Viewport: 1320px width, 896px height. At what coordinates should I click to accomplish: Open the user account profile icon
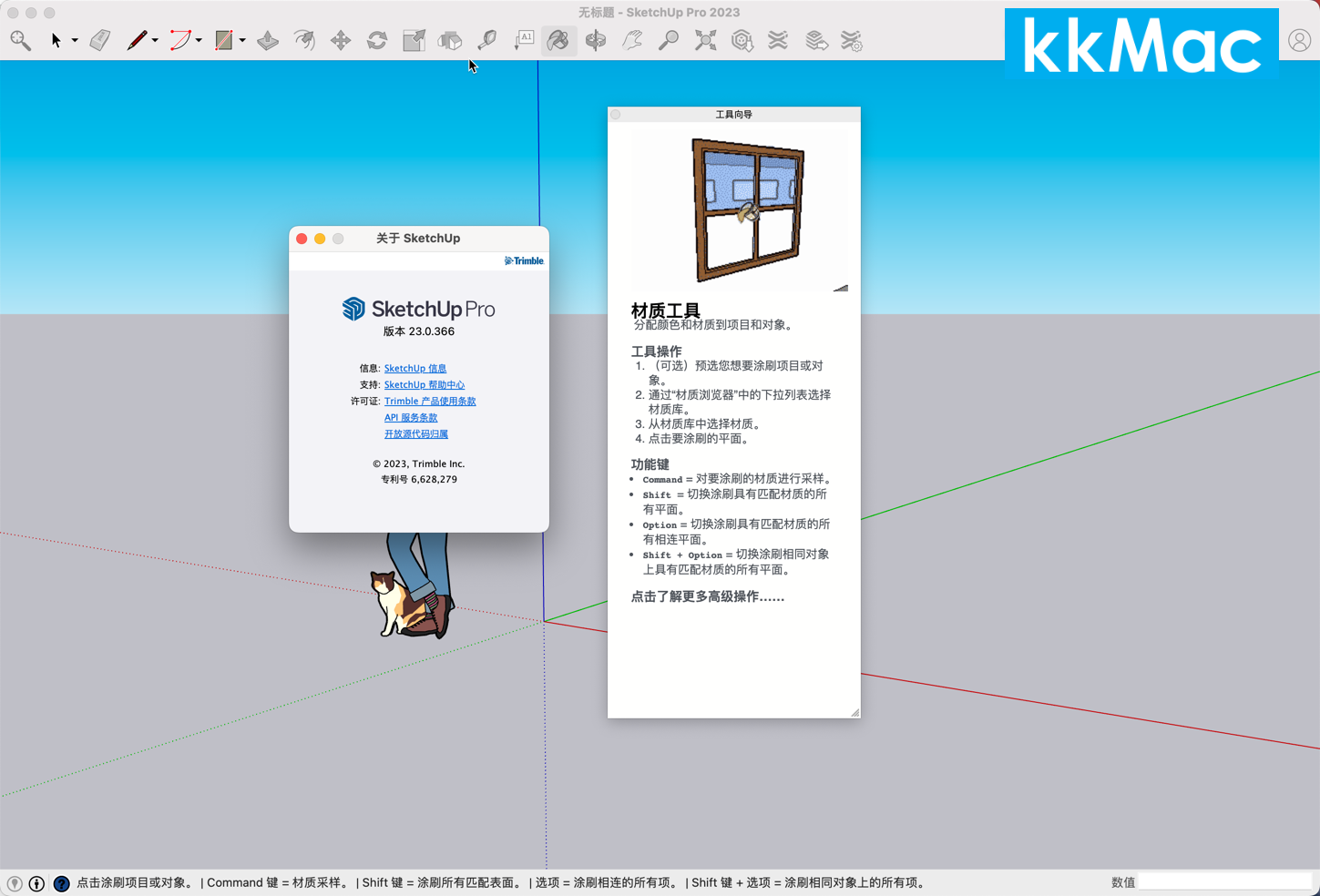(x=1299, y=40)
